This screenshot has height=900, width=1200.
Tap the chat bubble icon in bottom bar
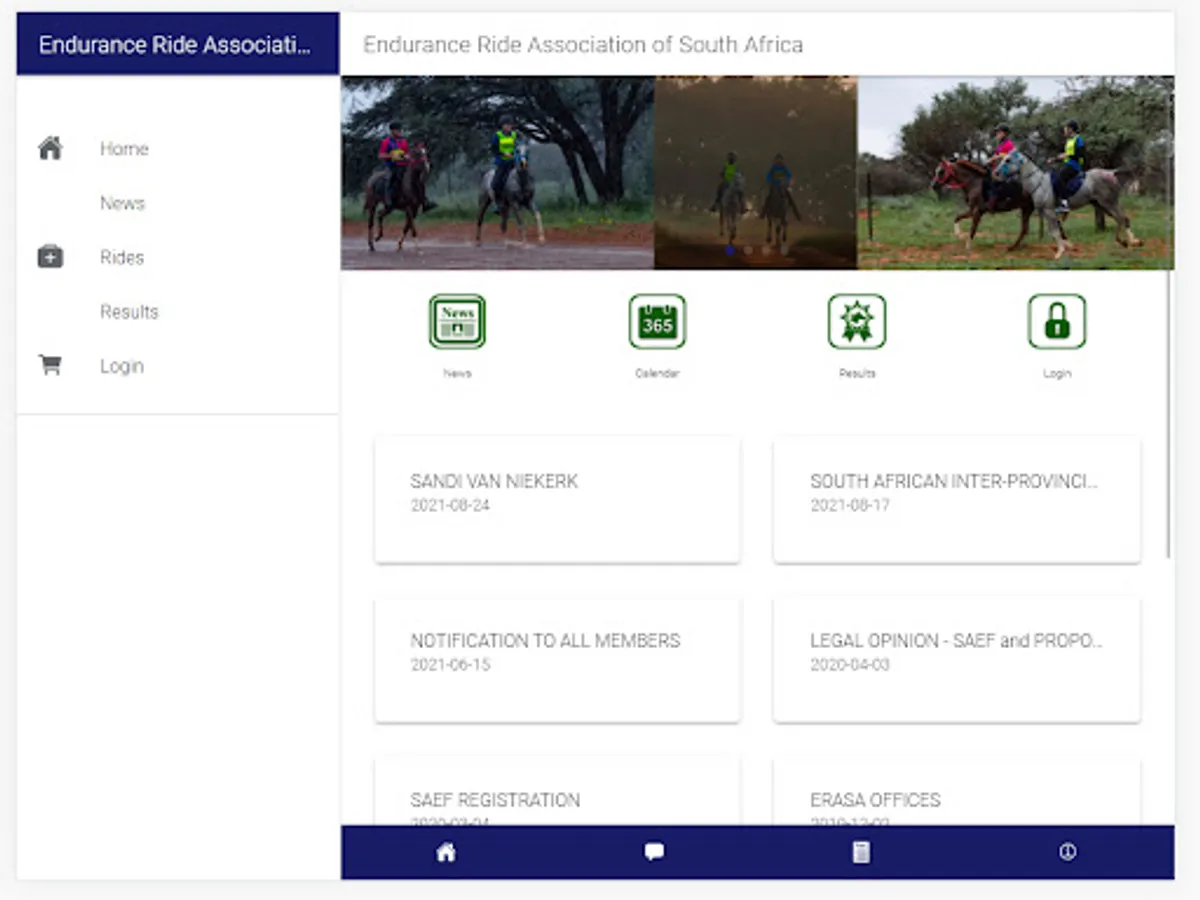[x=654, y=852]
